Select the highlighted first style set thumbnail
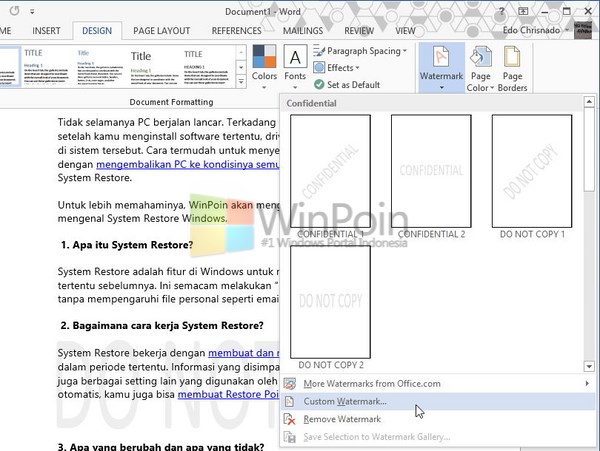 [x=9, y=67]
